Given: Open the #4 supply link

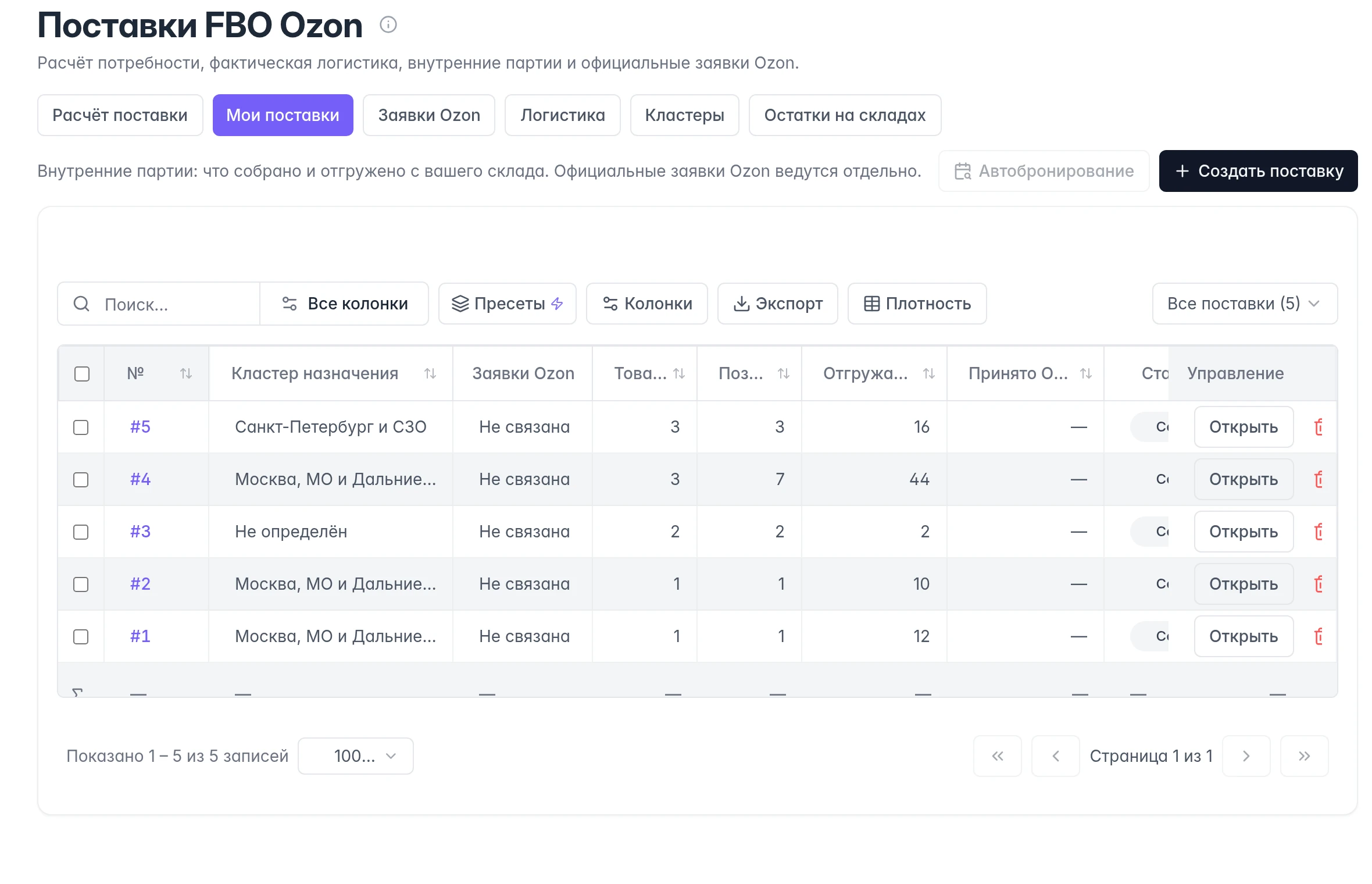Looking at the screenshot, I should point(140,479).
